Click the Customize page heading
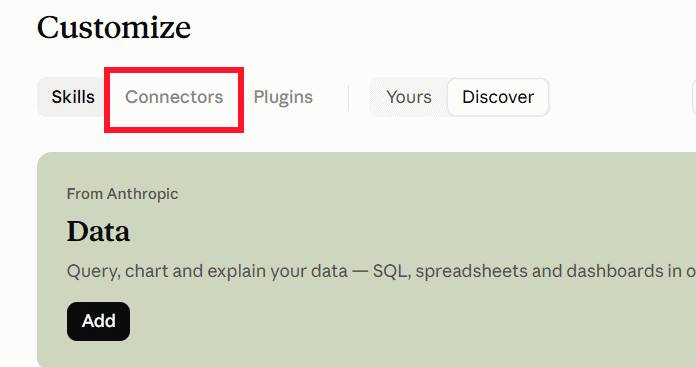Screen dimensions: 696x367 click(114, 28)
